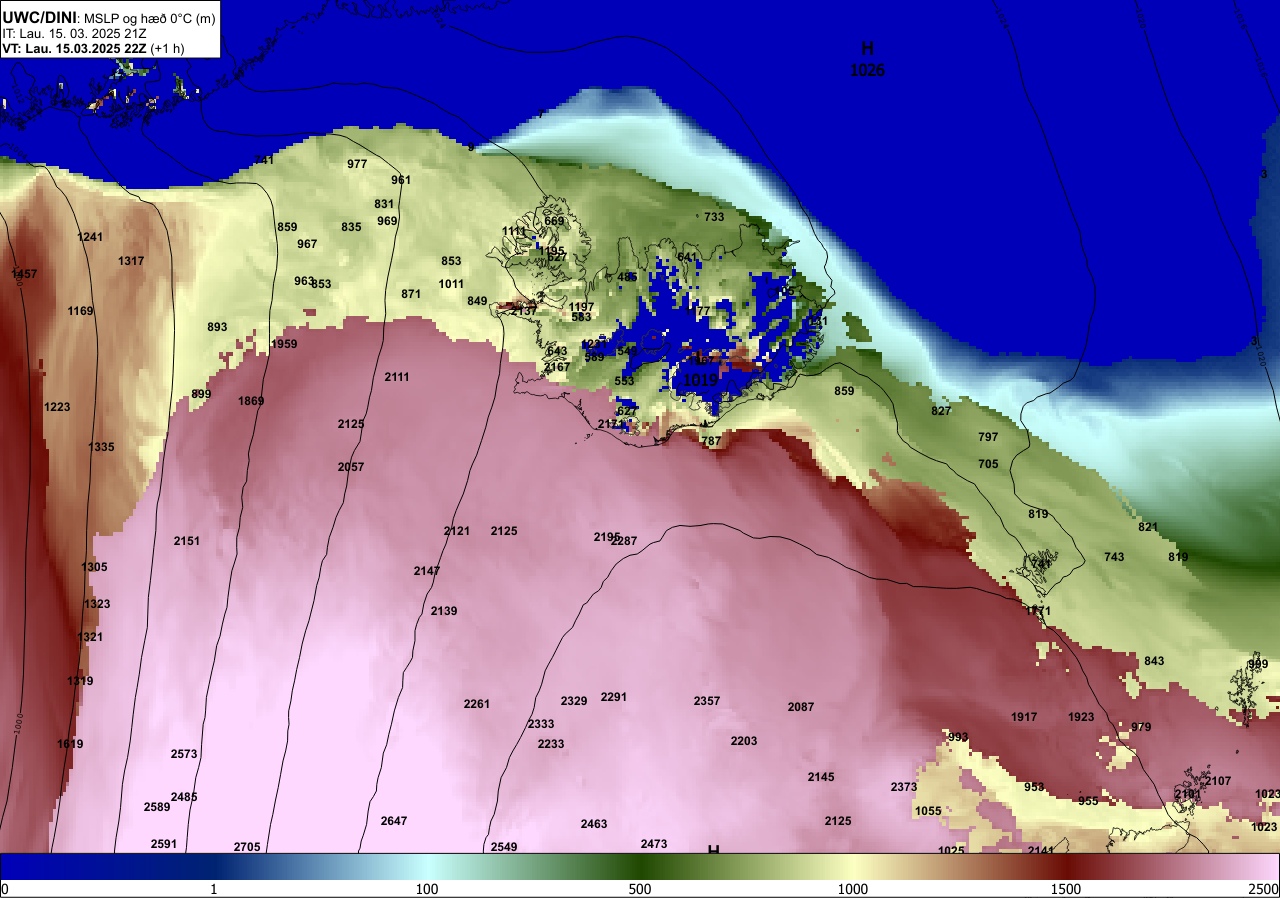Select the 2111 height value
Screen dimensions: 1280x898
397,377
